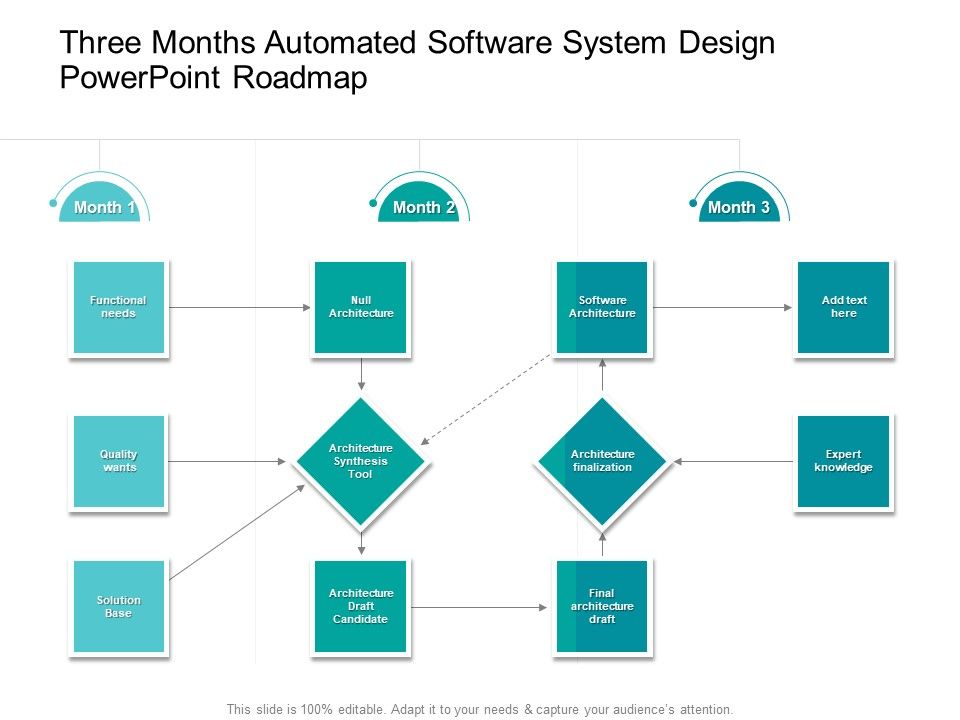Select arrow from Software Architecture to Add text here
This screenshot has width=960, height=720.
click(x=722, y=307)
